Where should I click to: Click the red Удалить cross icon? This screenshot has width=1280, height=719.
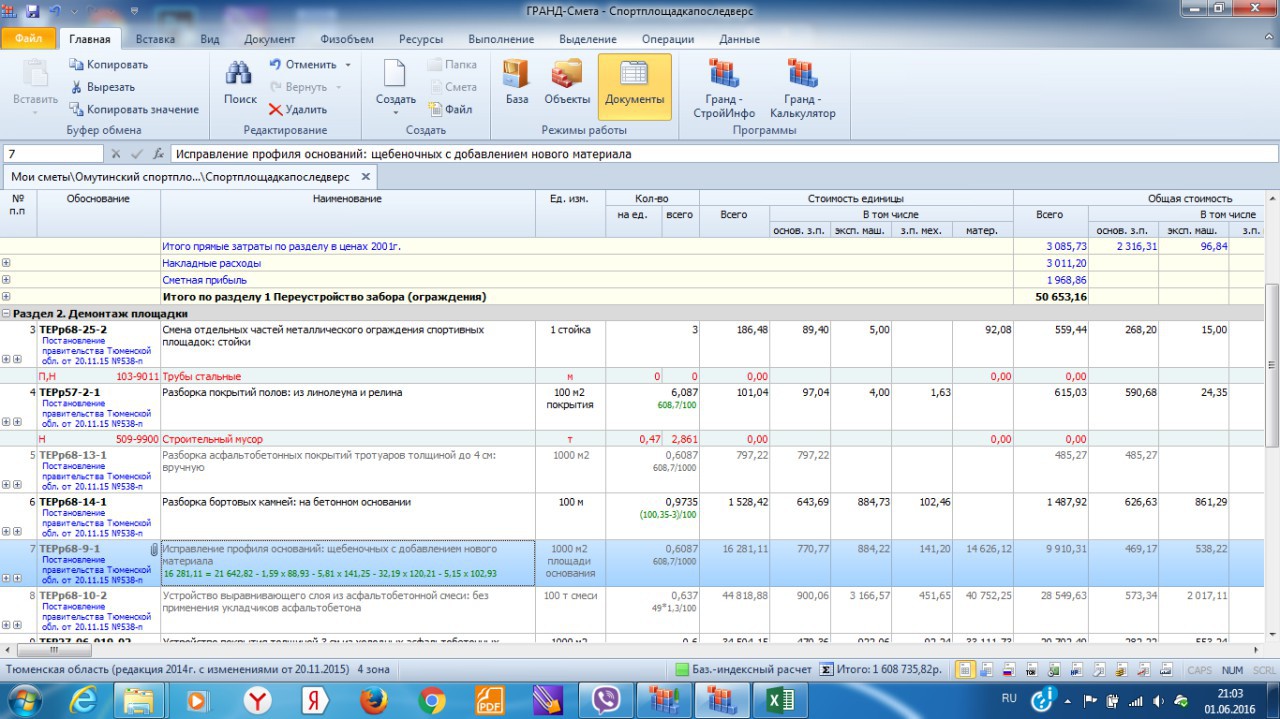coord(276,110)
